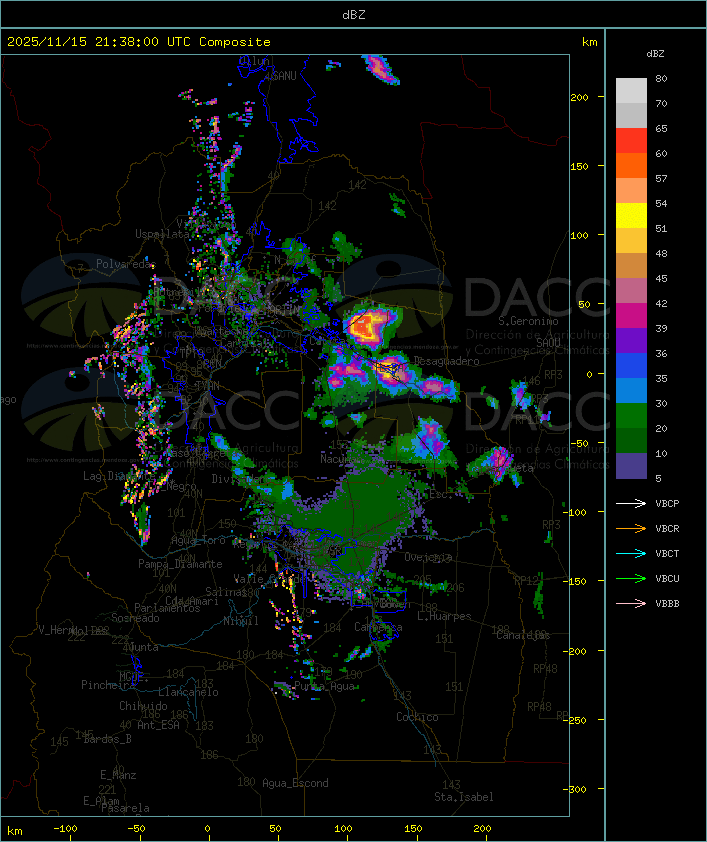Click the orange VBCR arrow icon
The height and width of the screenshot is (842, 707).
click(x=631, y=528)
